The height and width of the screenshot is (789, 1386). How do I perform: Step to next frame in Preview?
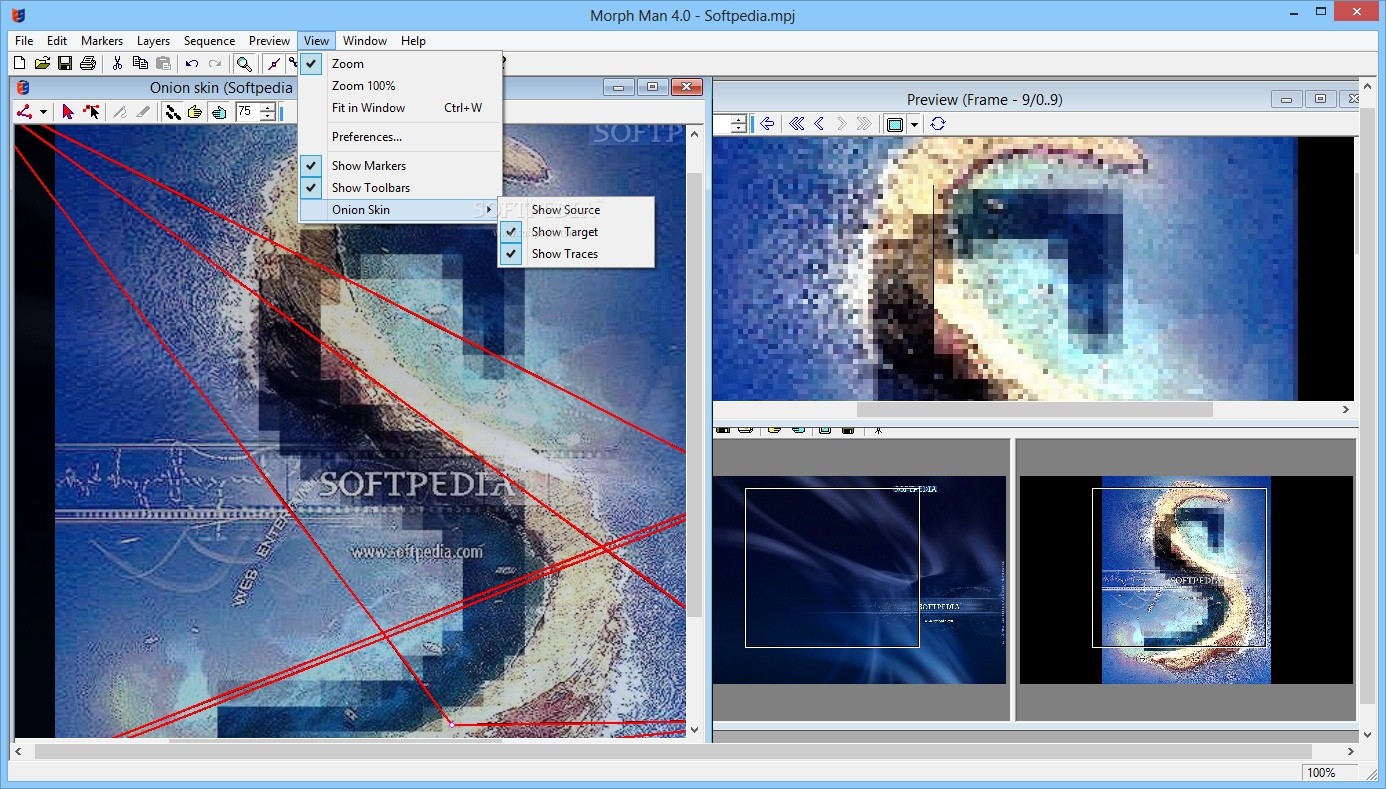click(842, 124)
